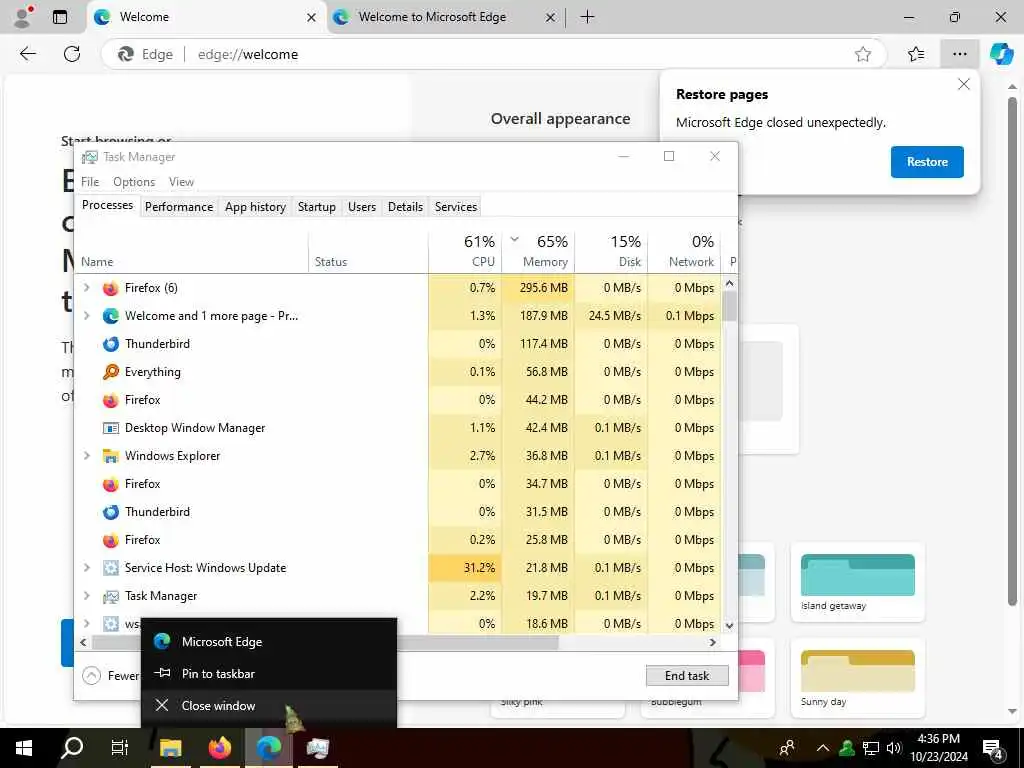Click the Everything process icon
This screenshot has width=1024, height=768.
coord(110,372)
